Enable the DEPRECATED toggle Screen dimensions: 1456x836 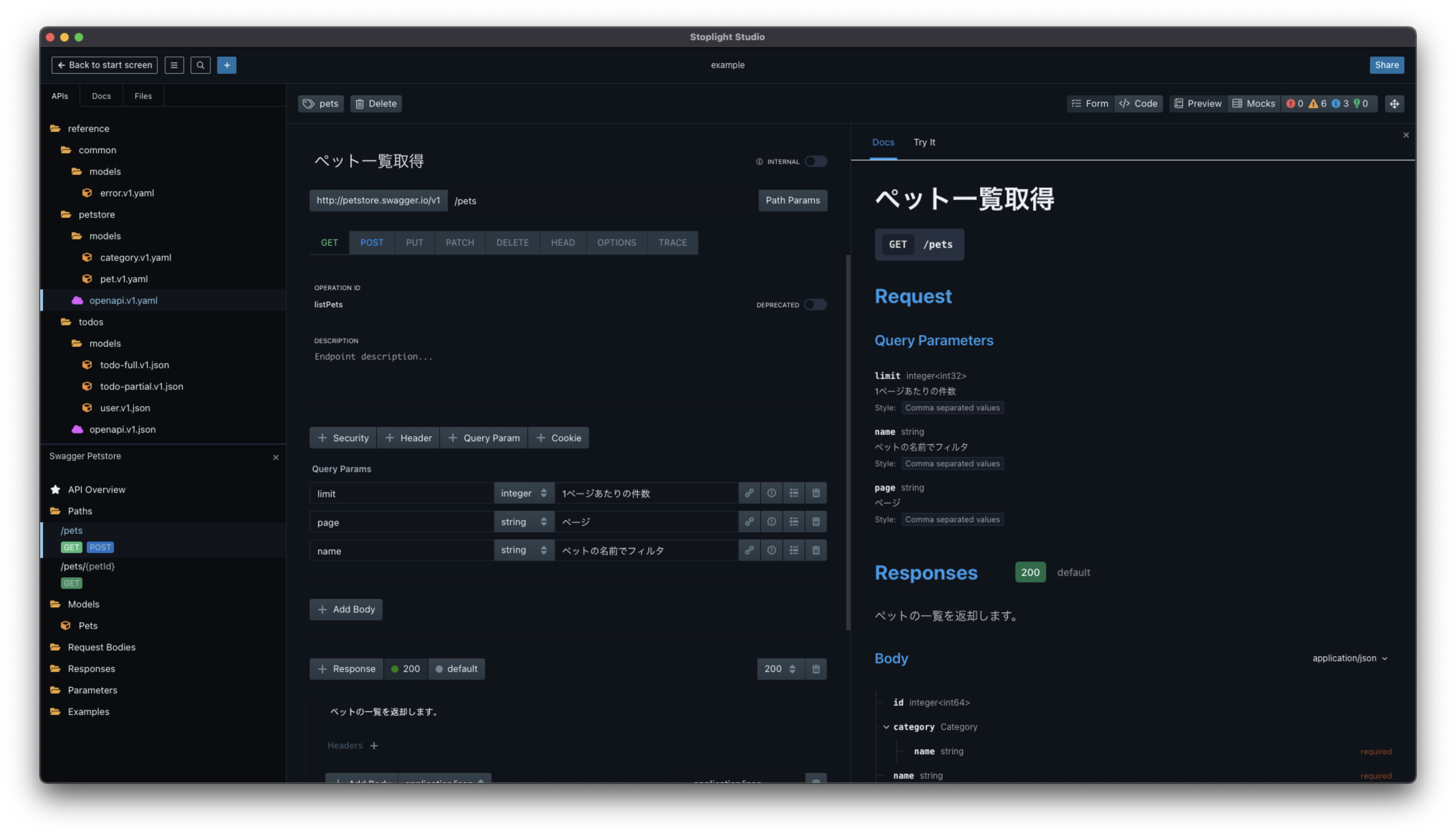tap(815, 304)
